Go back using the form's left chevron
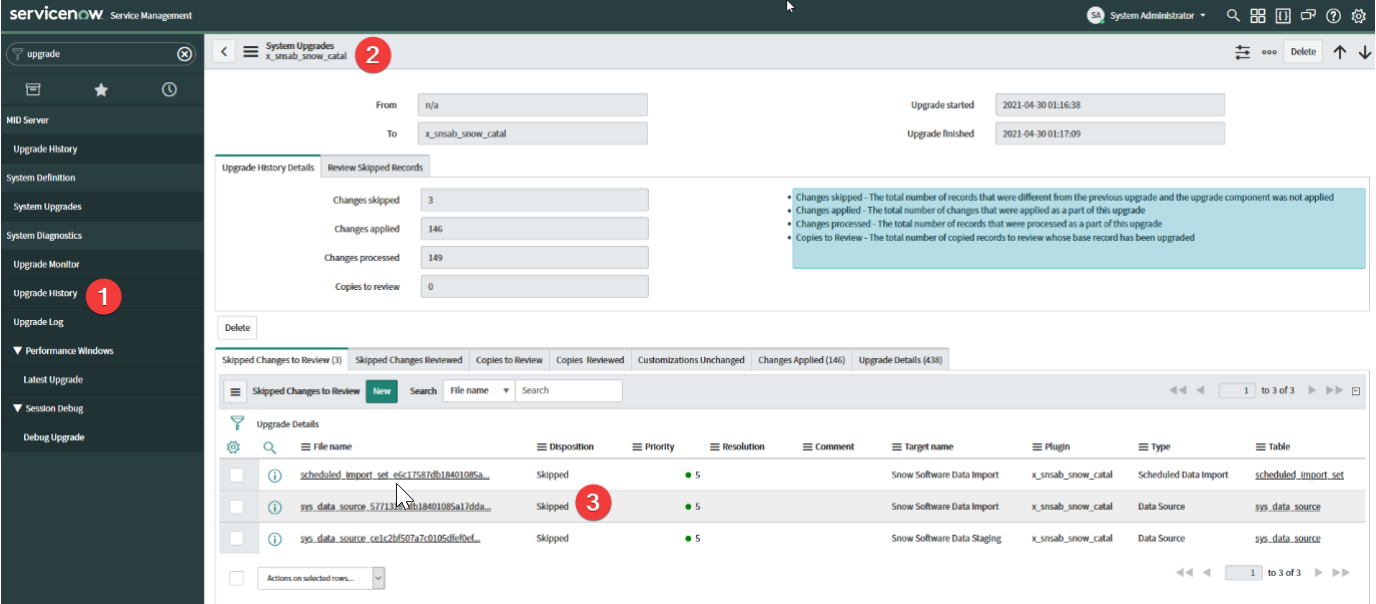The width and height of the screenshot is (1376, 604). [224, 51]
